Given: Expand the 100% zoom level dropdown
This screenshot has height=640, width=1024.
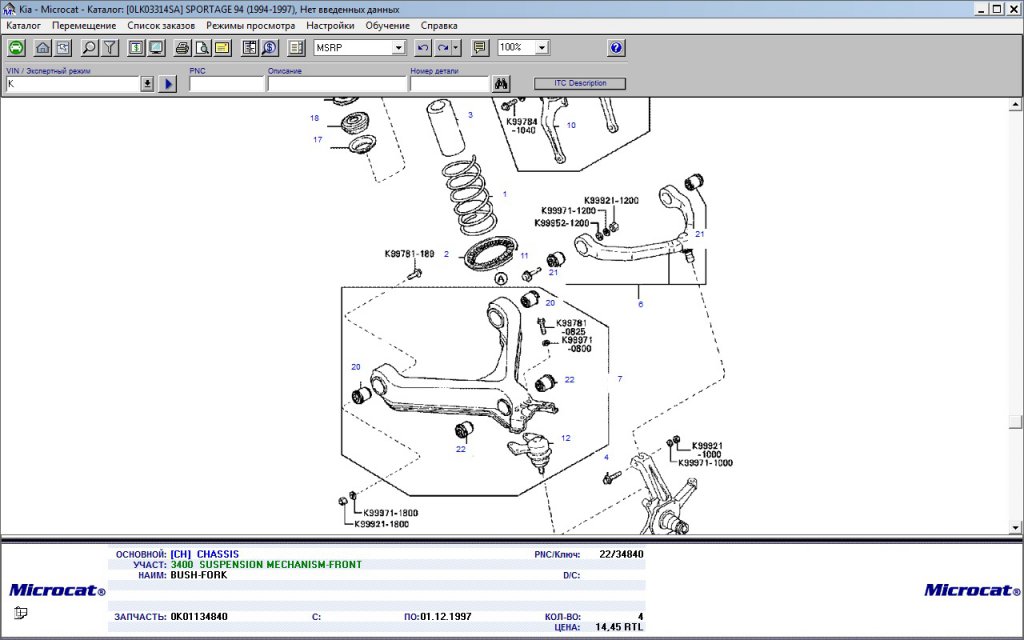Looking at the screenshot, I should (541, 47).
